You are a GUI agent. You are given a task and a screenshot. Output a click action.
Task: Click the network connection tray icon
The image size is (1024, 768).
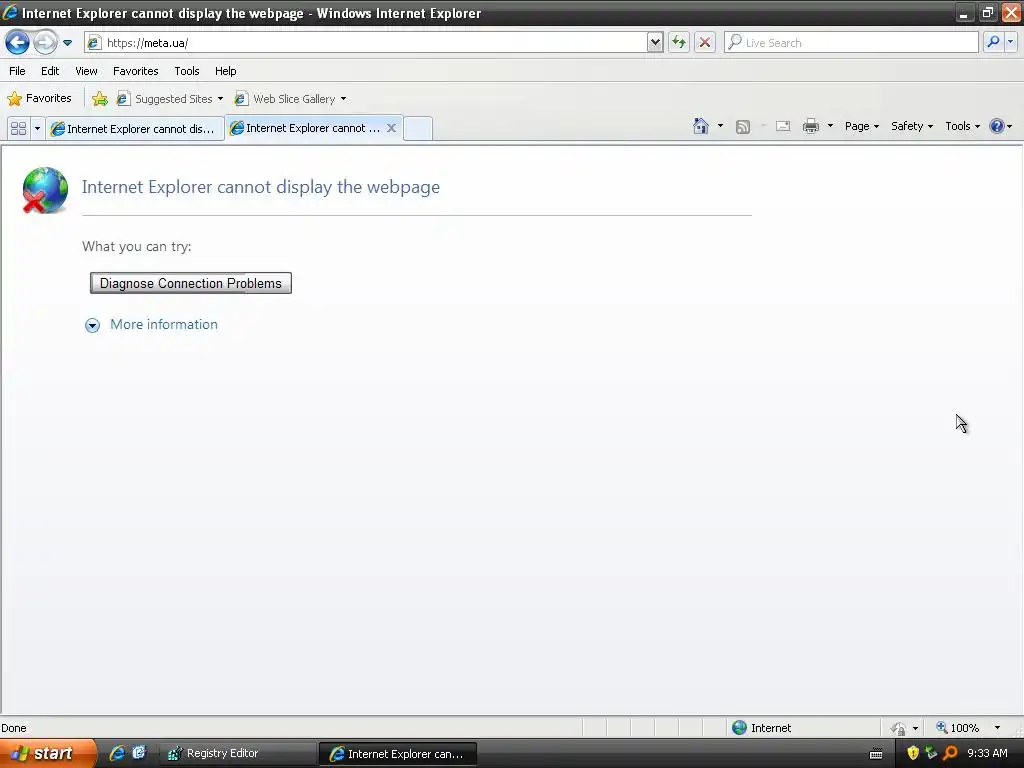coord(931,753)
